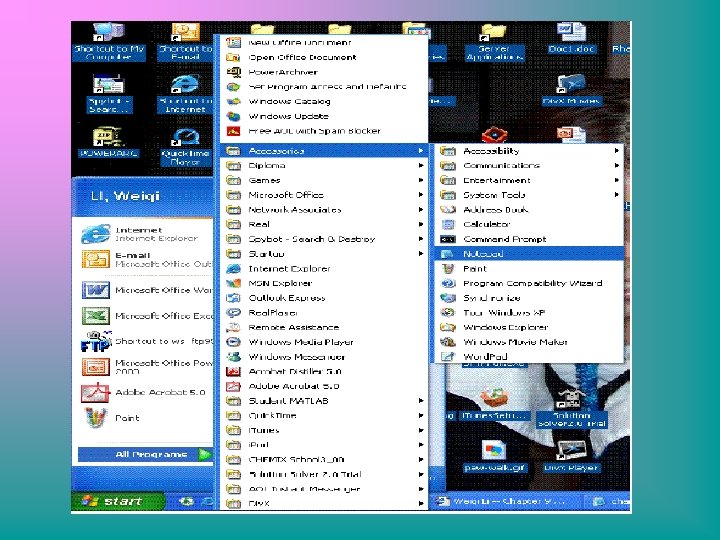Select Set Program Access and Defaults
The height and width of the screenshot is (540, 720).
pos(324,87)
